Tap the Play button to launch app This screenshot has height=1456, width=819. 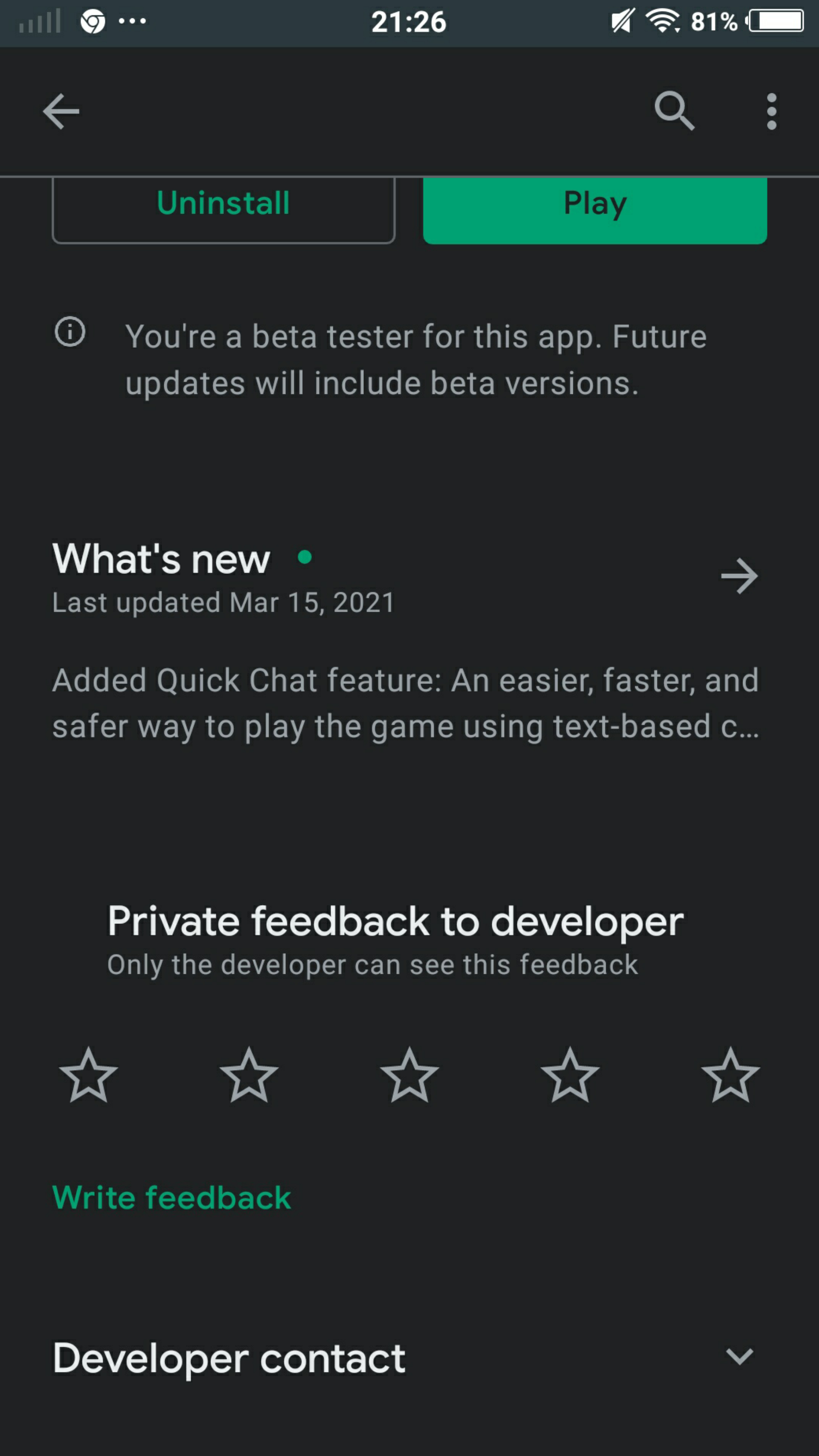click(595, 202)
